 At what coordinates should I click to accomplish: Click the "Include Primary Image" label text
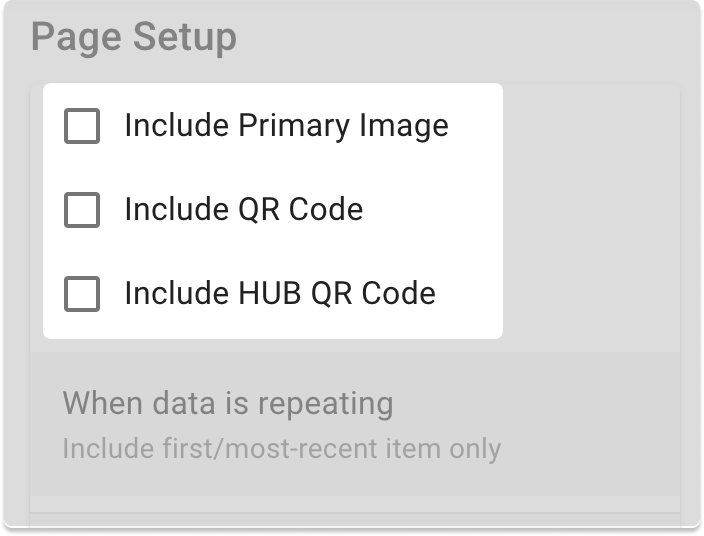click(x=286, y=127)
